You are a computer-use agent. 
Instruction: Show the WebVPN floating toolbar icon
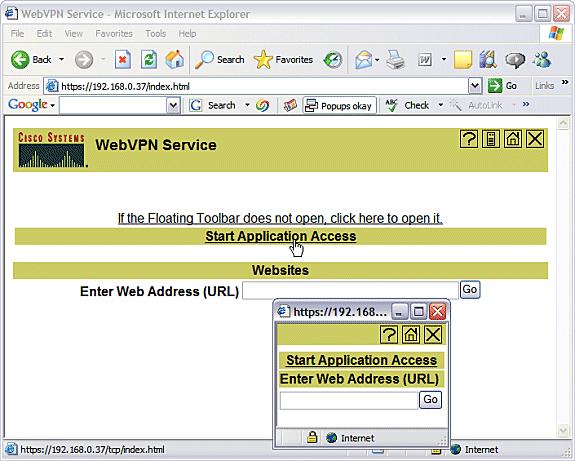coord(491,139)
